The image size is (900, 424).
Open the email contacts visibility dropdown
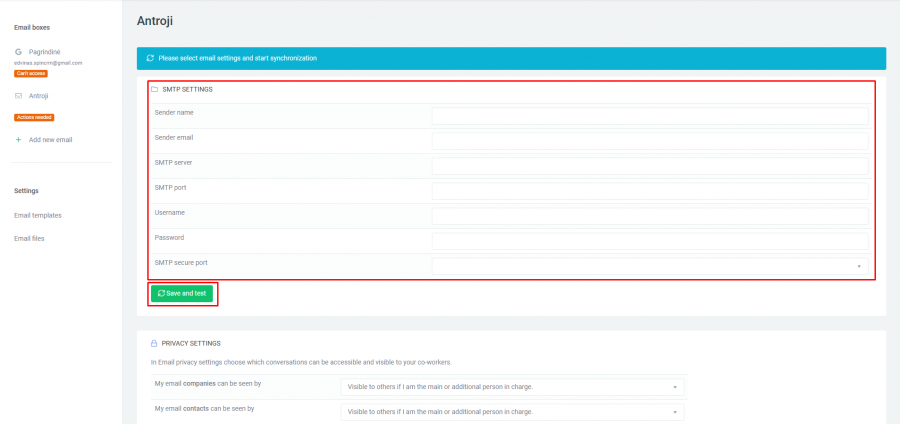pyautogui.click(x=513, y=412)
